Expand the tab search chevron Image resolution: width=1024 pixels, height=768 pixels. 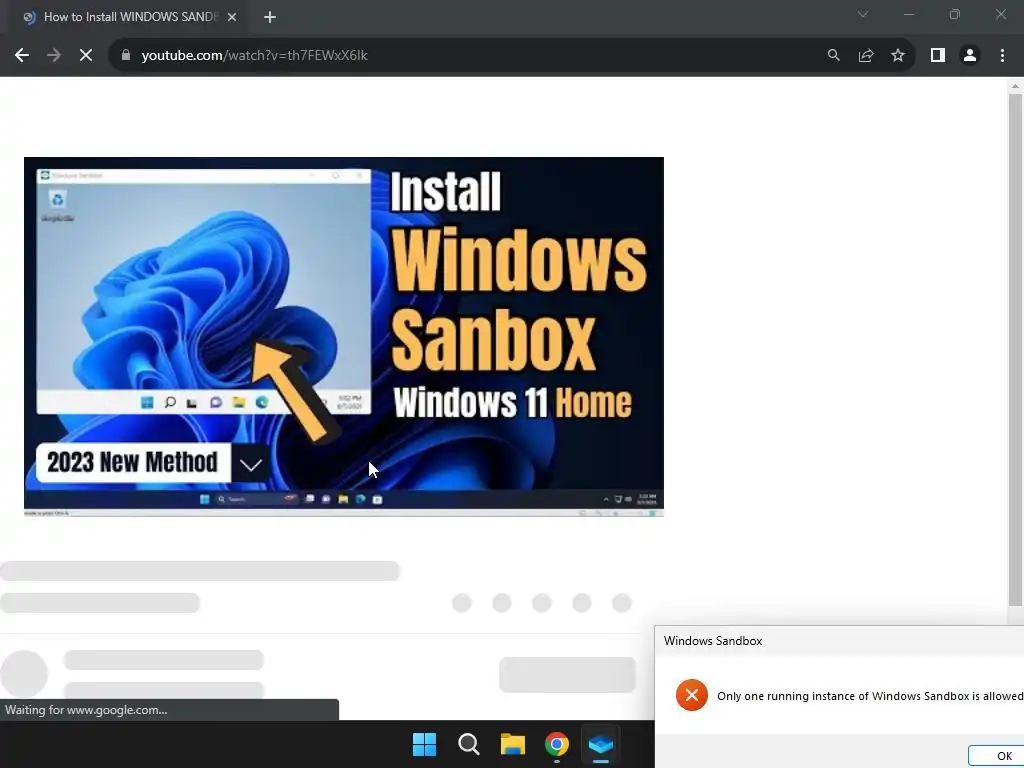pos(863,14)
